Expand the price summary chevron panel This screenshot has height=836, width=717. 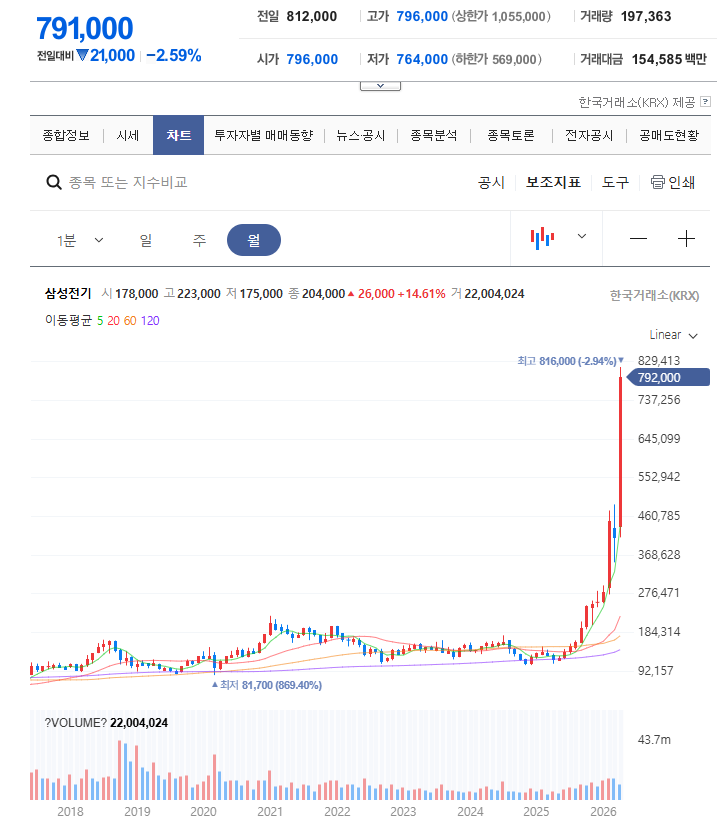380,86
